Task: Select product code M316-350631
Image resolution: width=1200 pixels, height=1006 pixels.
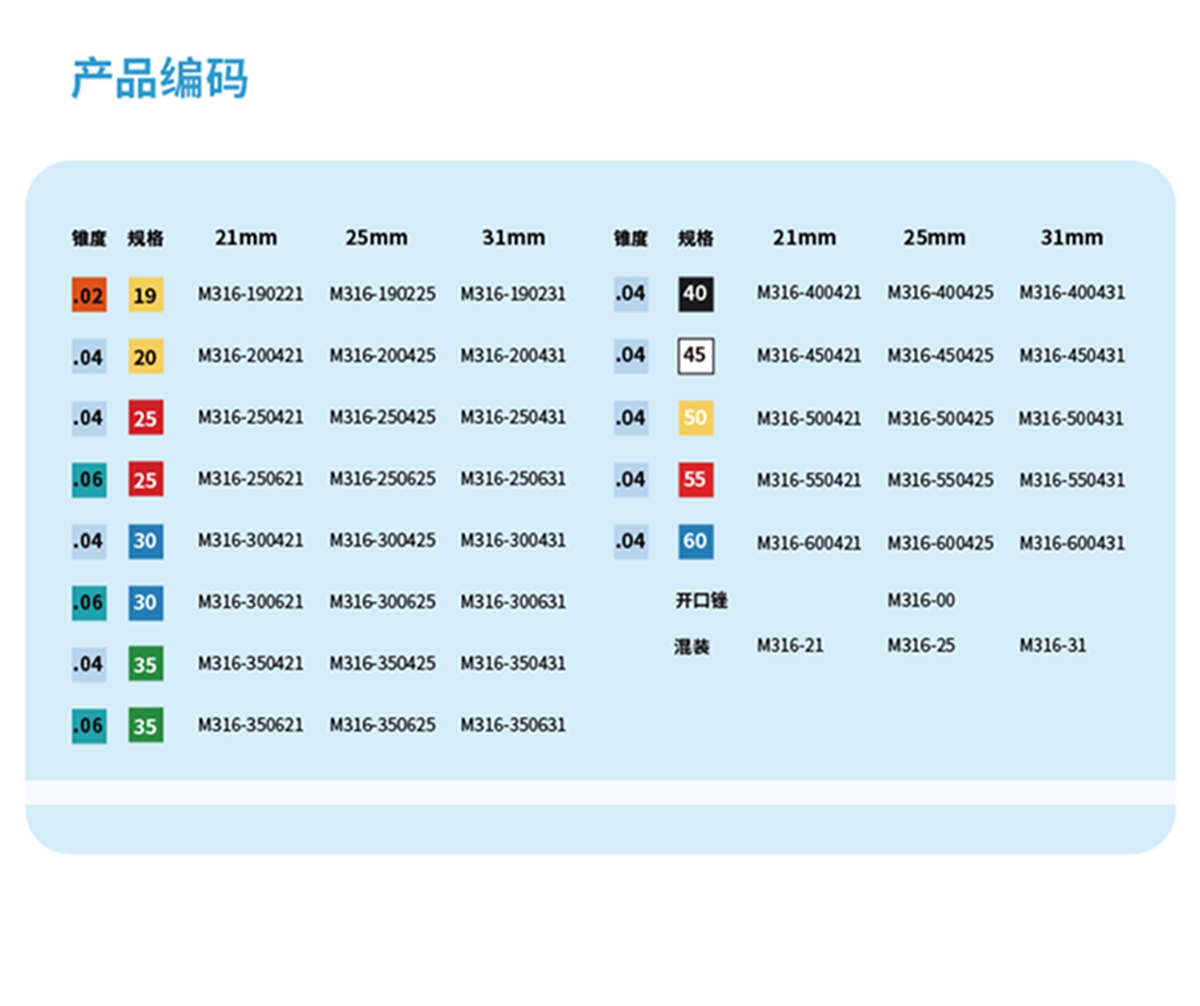Action: [x=513, y=725]
